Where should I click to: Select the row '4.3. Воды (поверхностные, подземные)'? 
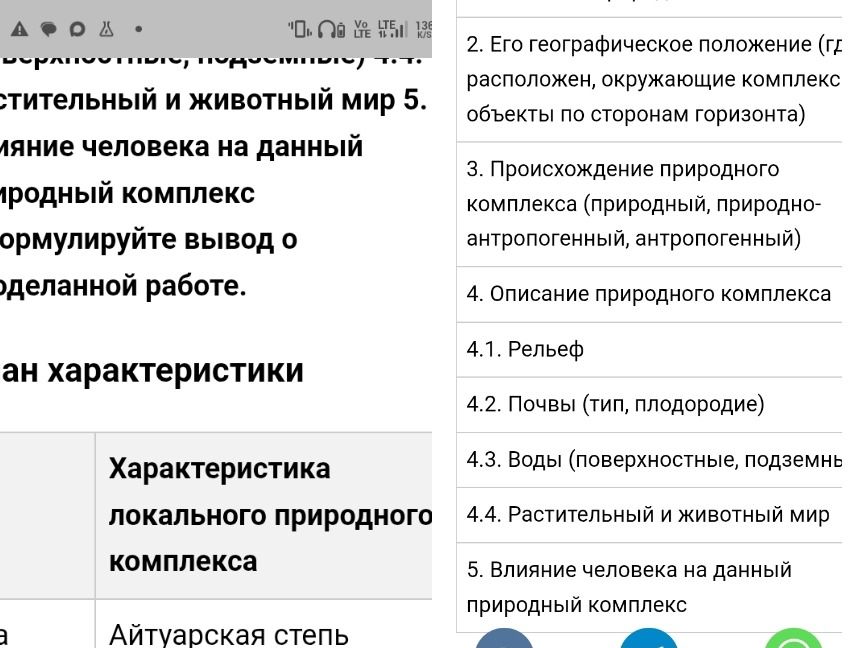tap(649, 460)
